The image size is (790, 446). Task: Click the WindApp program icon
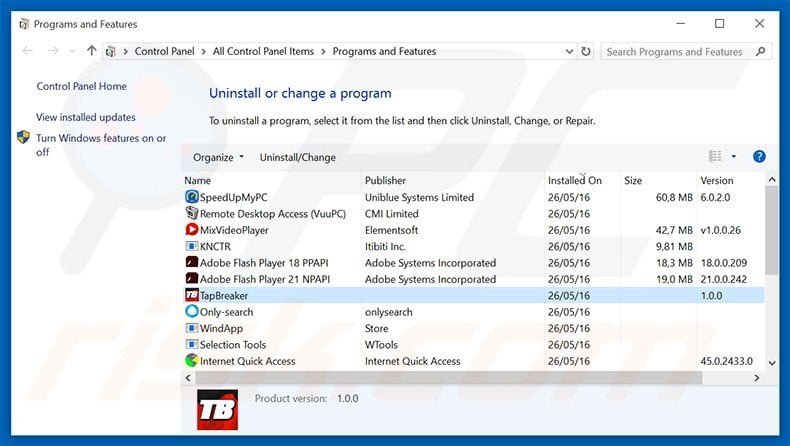tap(191, 328)
